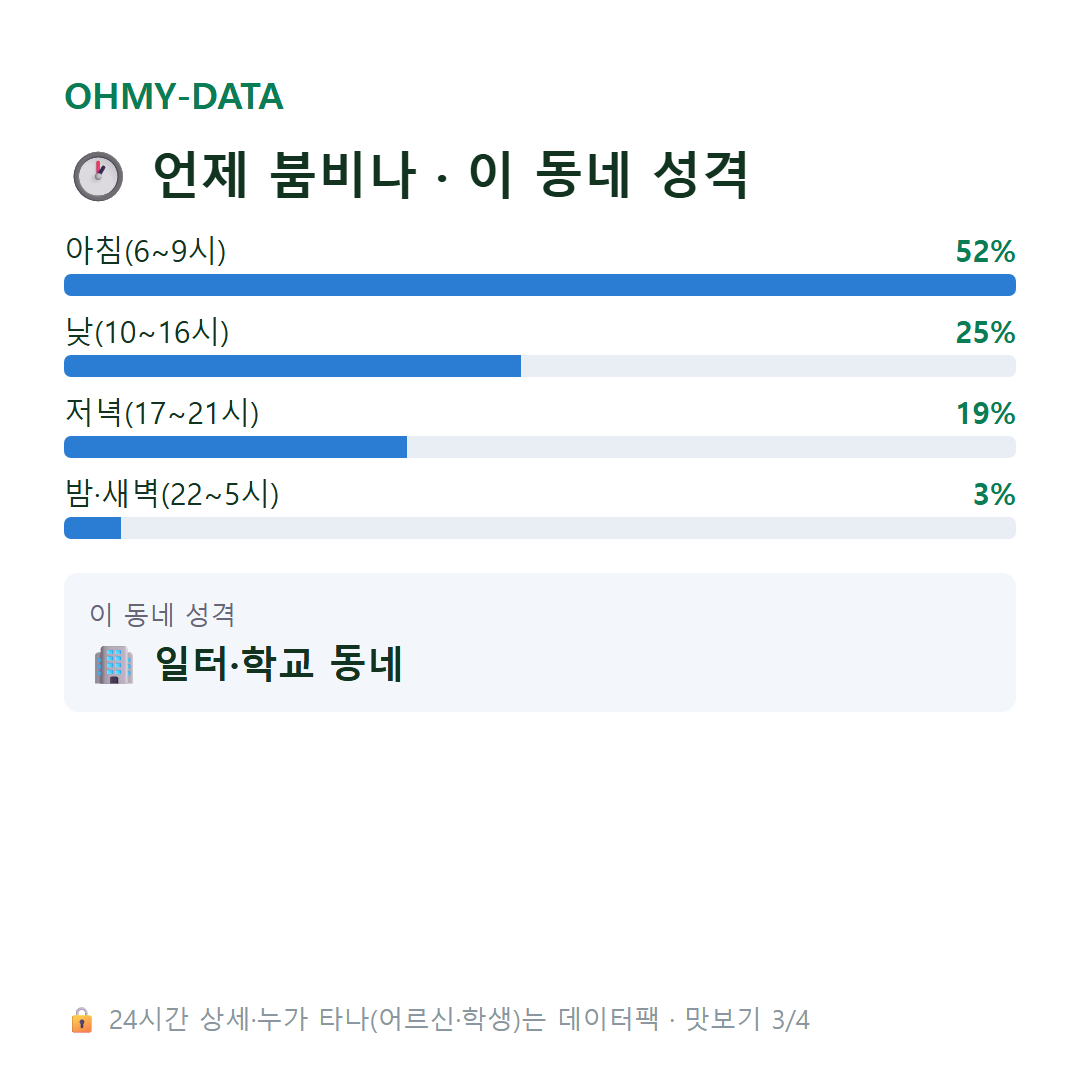Click the 낮(10~16시) label

(x=147, y=331)
